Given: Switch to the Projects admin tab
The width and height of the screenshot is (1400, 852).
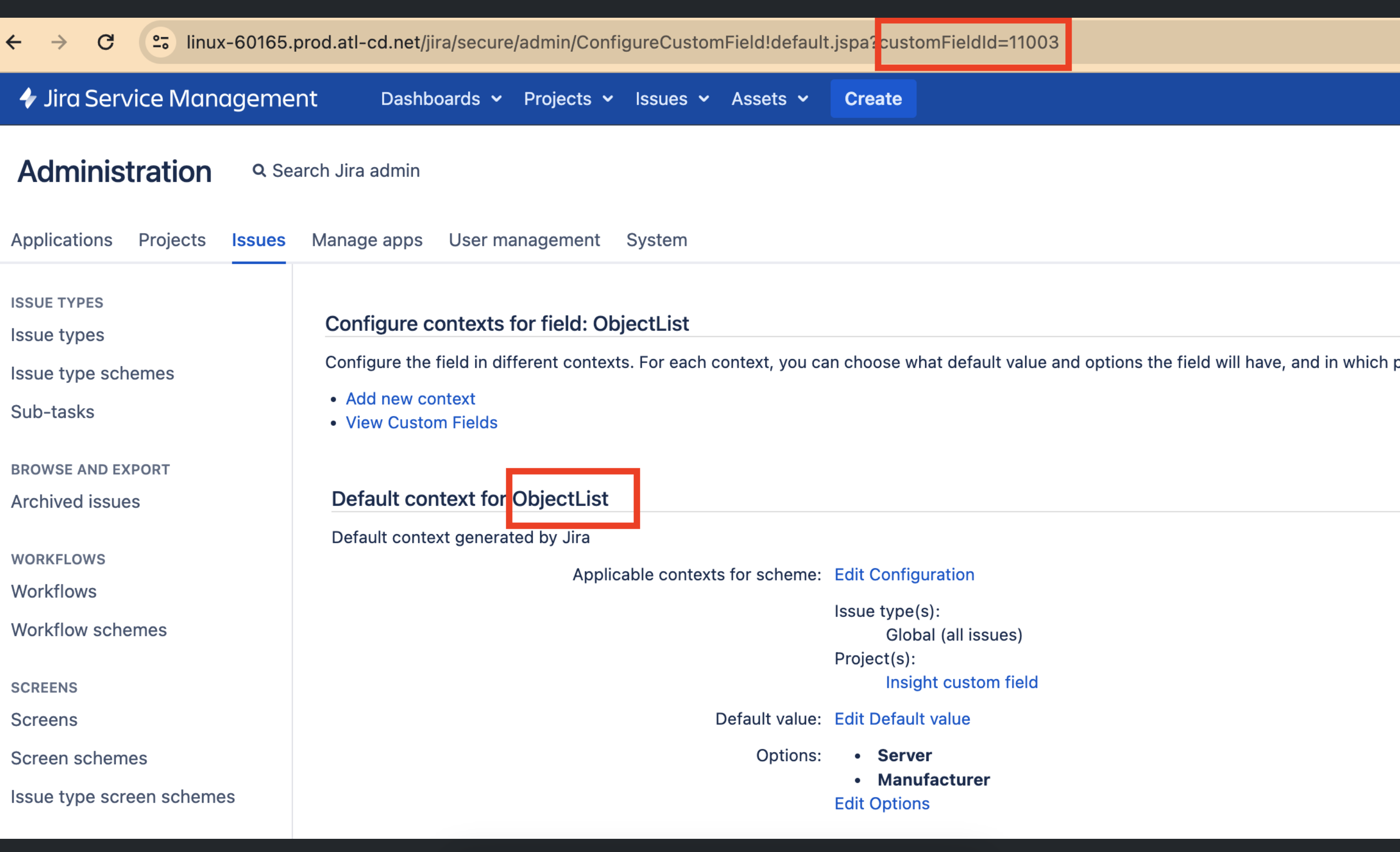Looking at the screenshot, I should [x=172, y=240].
